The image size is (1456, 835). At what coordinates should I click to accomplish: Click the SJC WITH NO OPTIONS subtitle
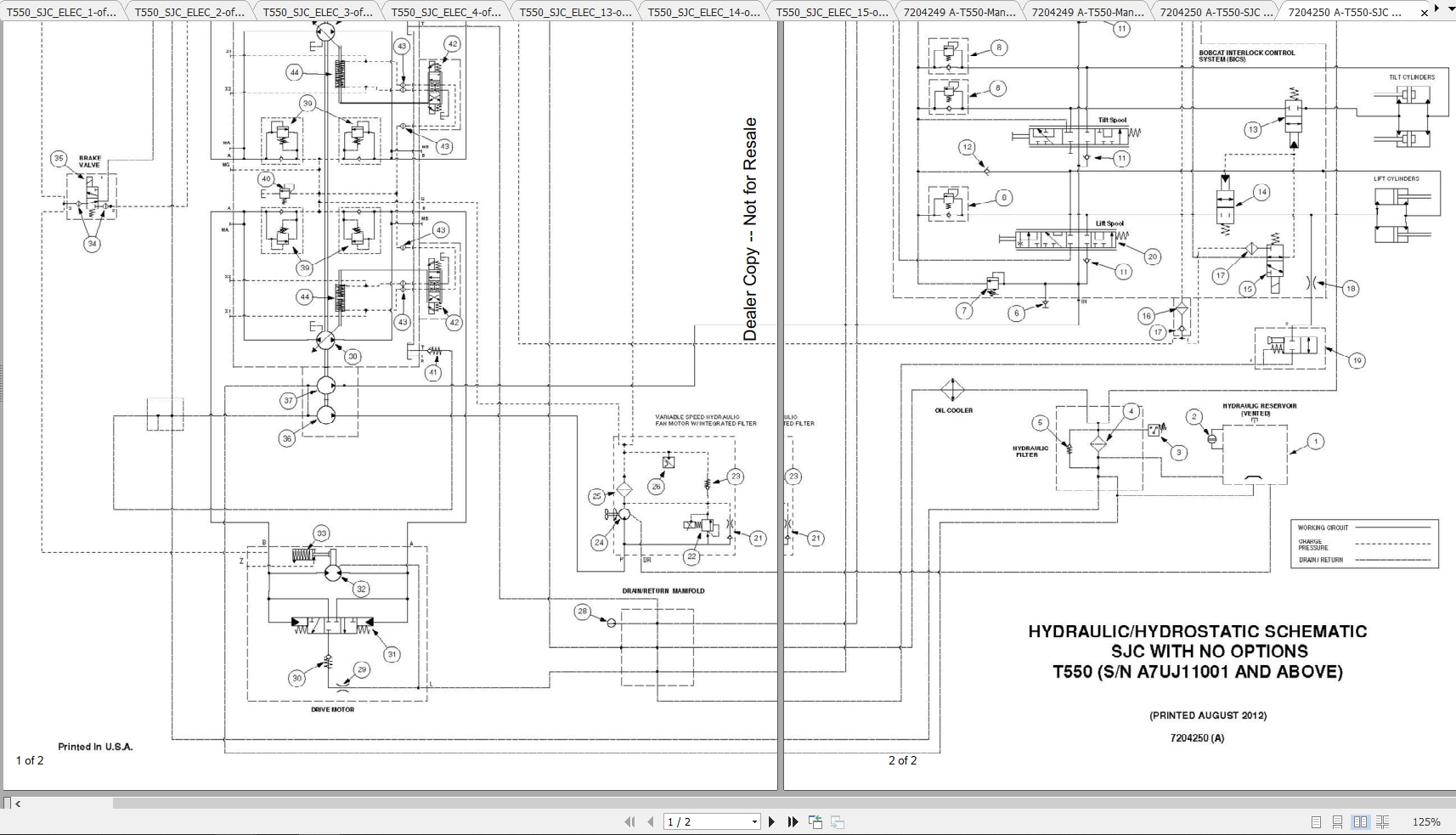(x=1210, y=652)
